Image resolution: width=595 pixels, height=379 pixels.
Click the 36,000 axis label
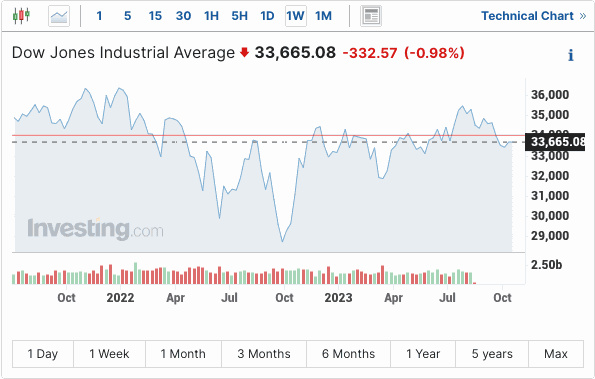550,95
